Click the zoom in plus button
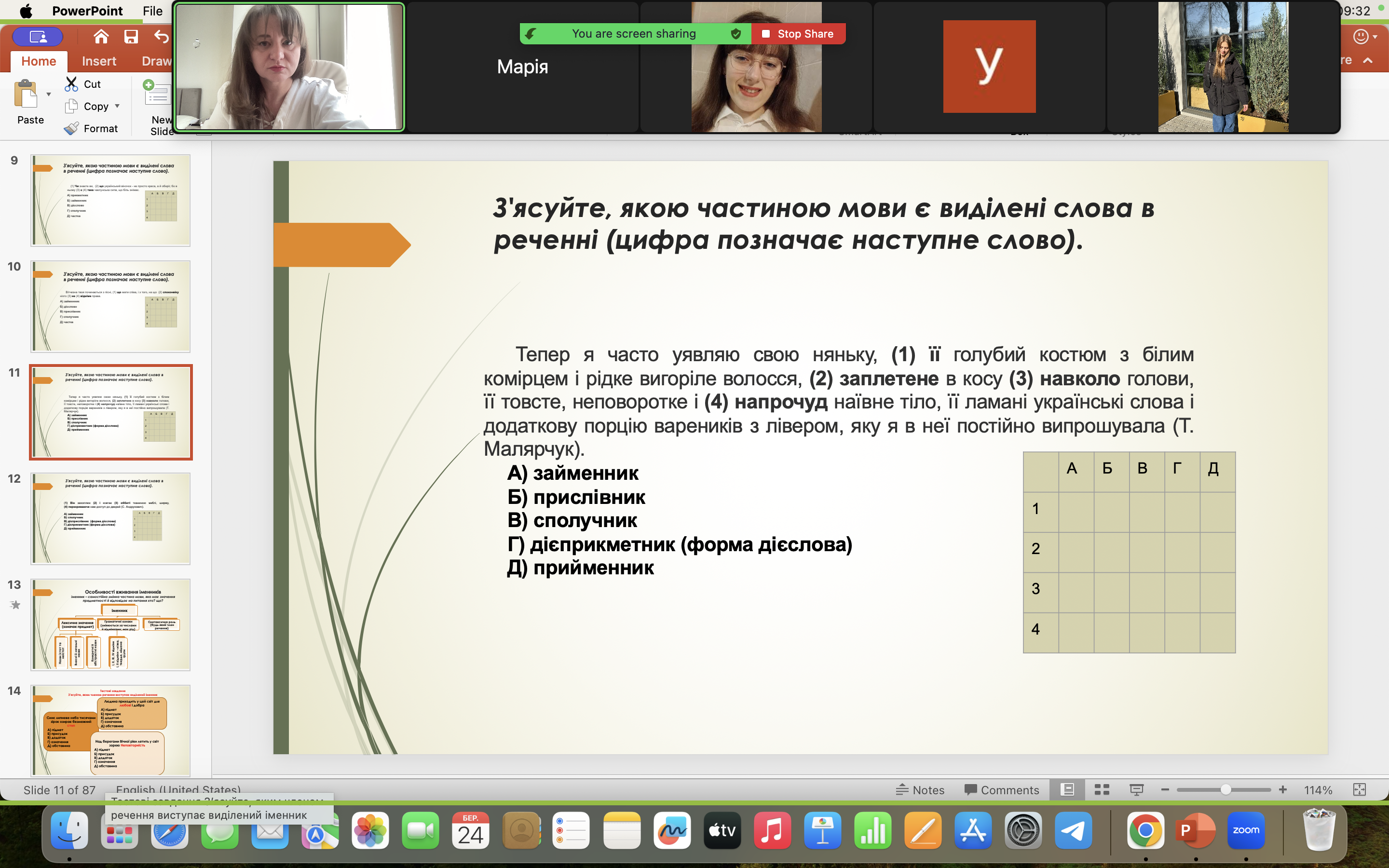The image size is (1389, 868). click(1283, 790)
